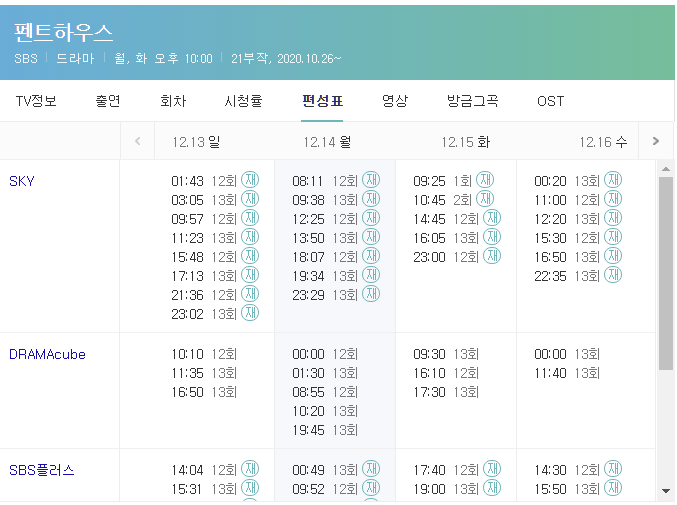Click rerun badge next to SKY 12.15 10:45

(484, 199)
